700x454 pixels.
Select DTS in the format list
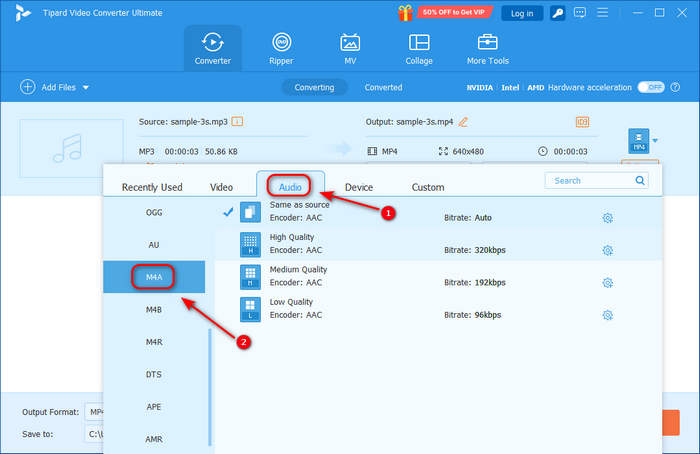154,375
